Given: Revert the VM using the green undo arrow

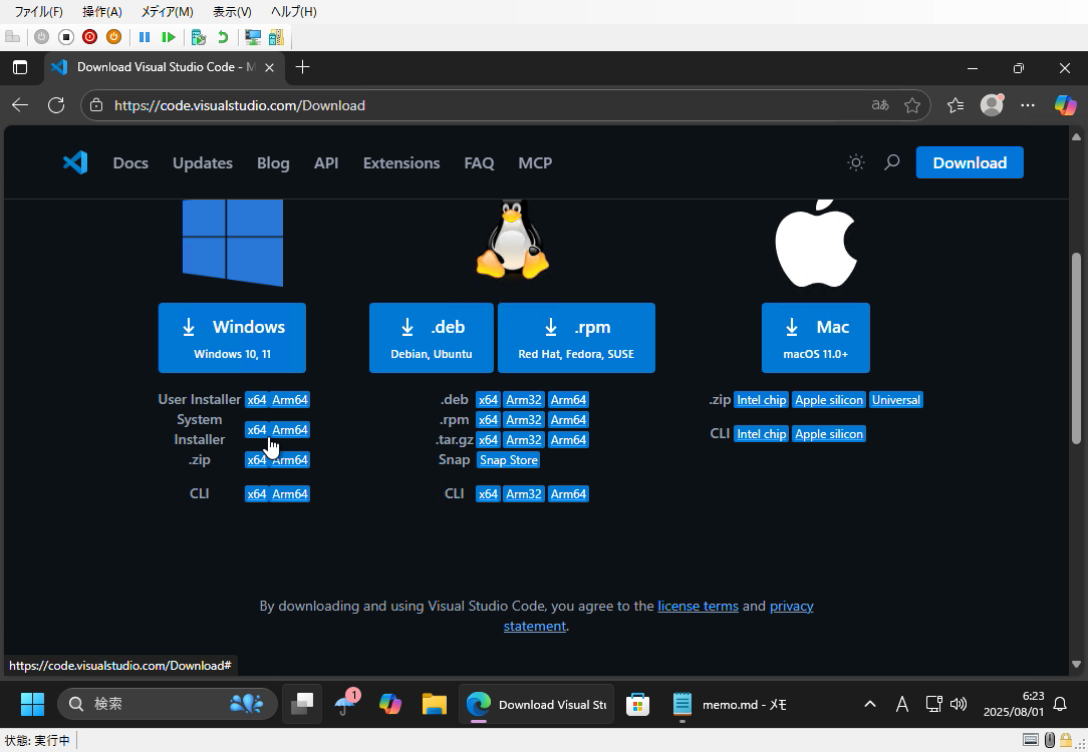Looking at the screenshot, I should [223, 37].
